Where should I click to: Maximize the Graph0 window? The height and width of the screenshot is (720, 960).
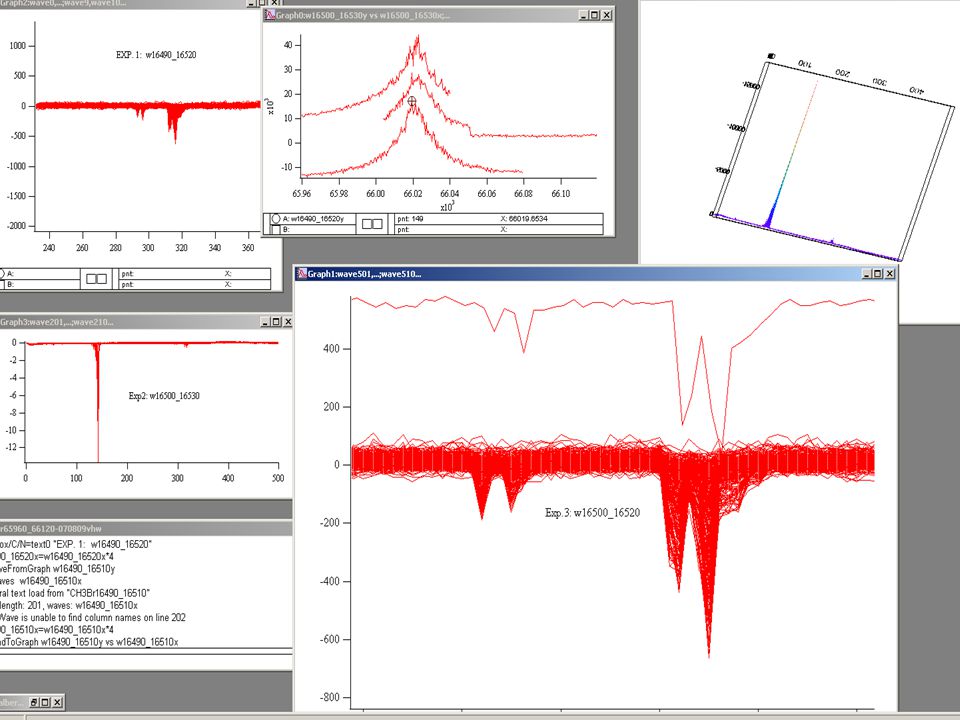pos(594,15)
